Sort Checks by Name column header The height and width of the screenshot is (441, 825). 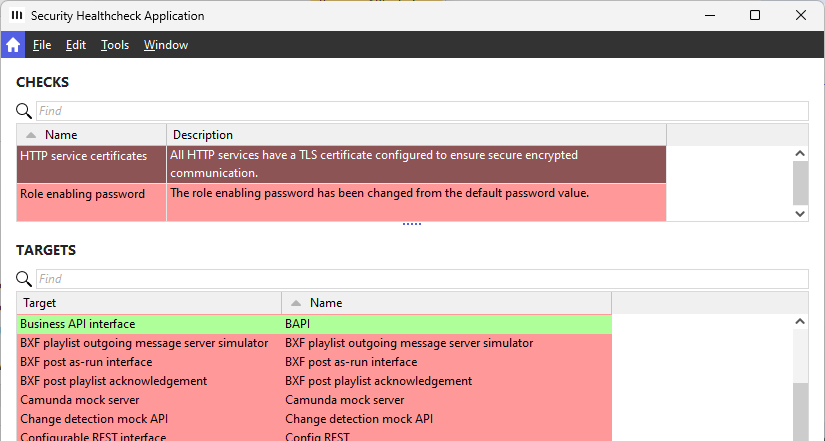point(92,135)
